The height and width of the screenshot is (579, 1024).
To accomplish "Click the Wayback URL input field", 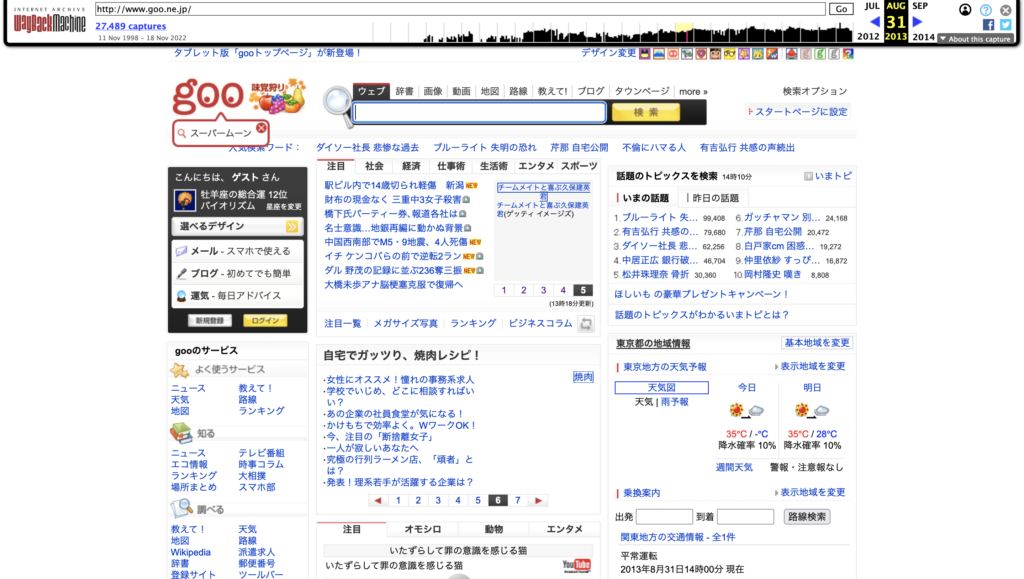I will 460,9.
